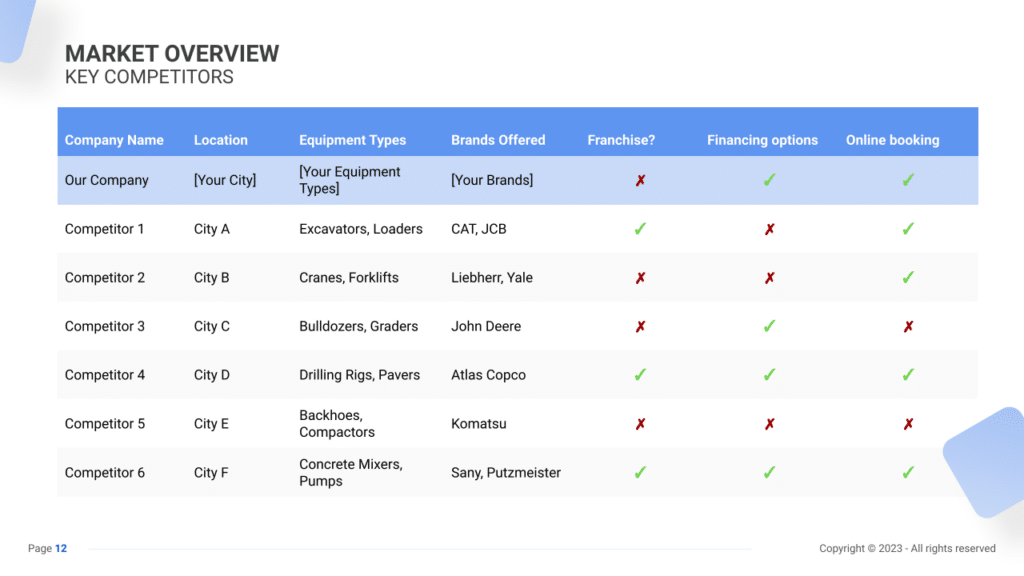Select the [Your City] placeholder cell

(225, 180)
